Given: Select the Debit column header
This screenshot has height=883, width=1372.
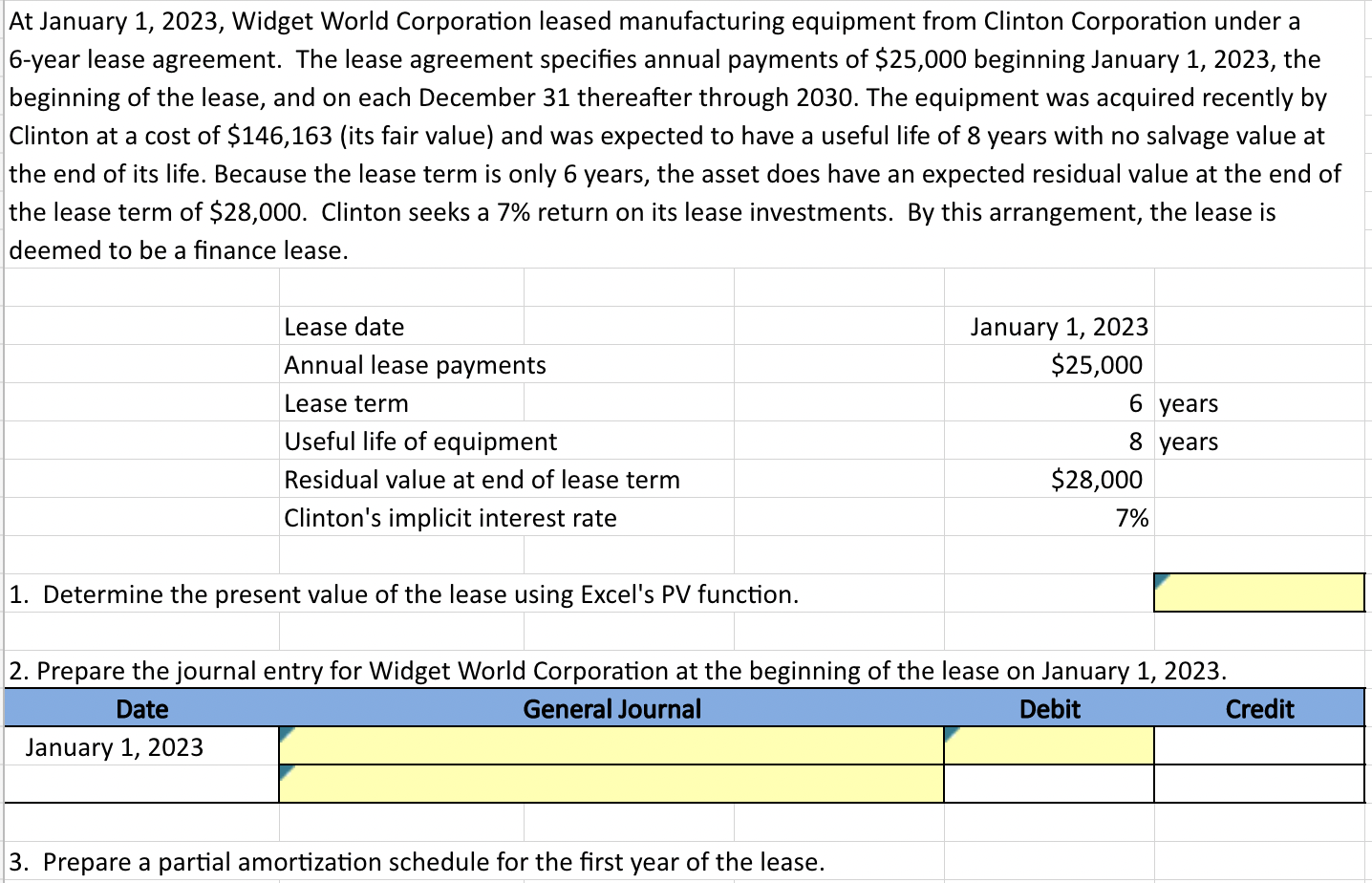Looking at the screenshot, I should click(x=1047, y=708).
